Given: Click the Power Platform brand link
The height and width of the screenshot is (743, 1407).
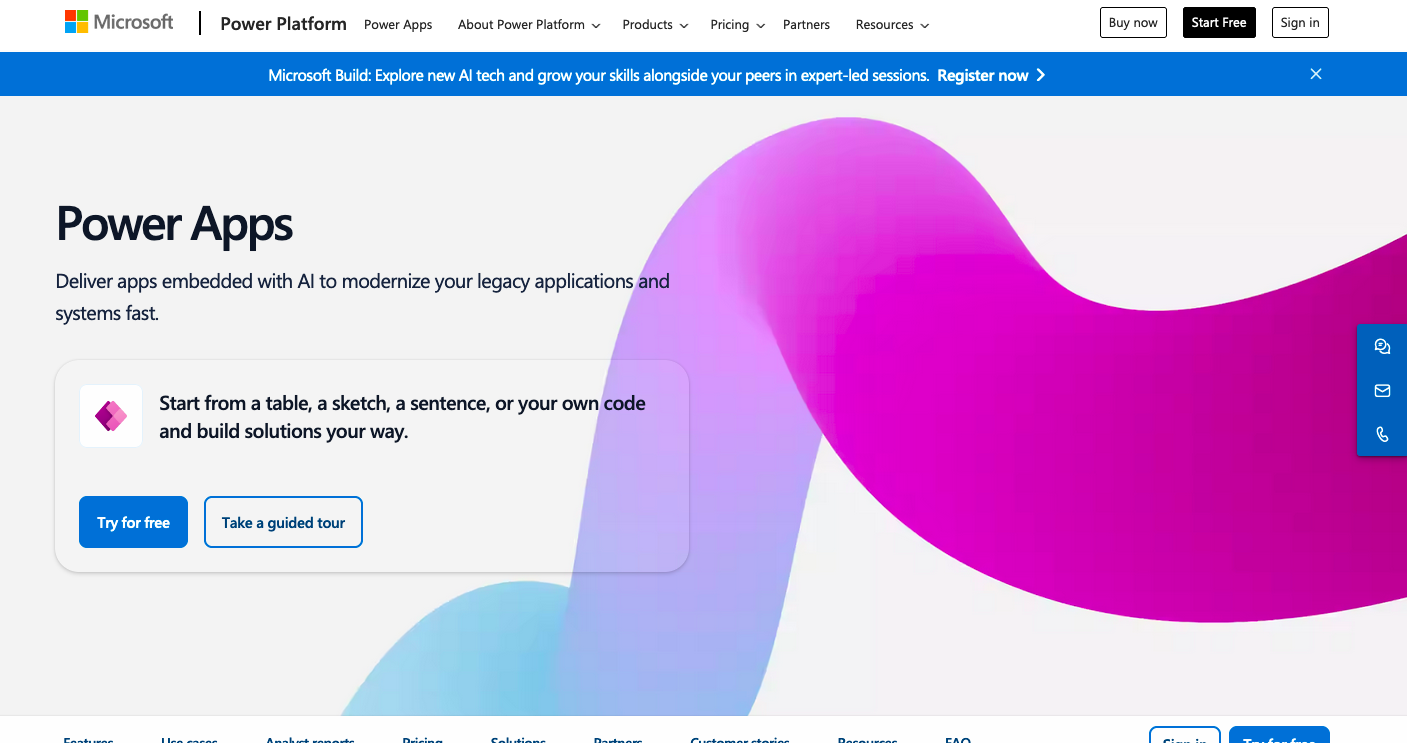Looking at the screenshot, I should (x=284, y=24).
